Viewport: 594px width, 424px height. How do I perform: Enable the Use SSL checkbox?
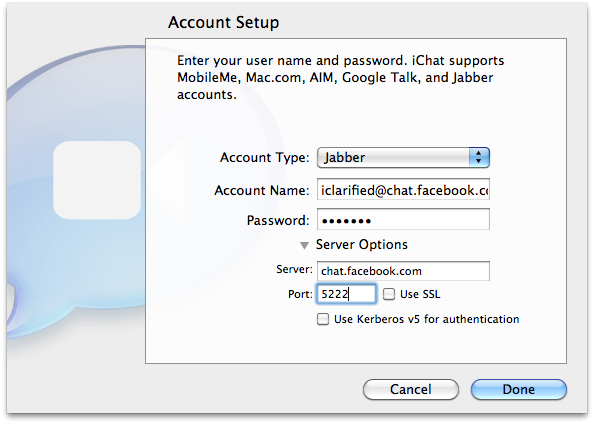coord(389,294)
